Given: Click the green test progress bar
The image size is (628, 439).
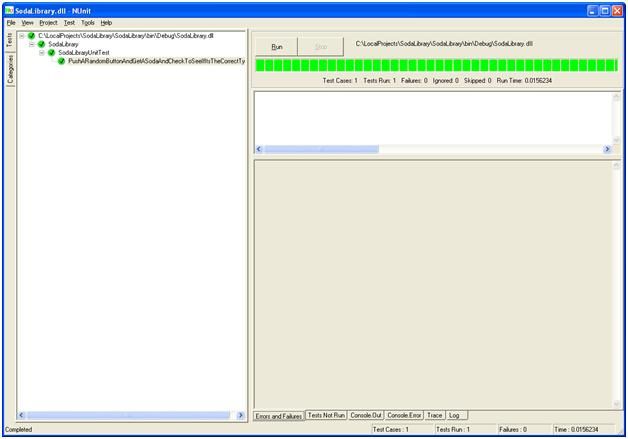Looking at the screenshot, I should [x=437, y=65].
